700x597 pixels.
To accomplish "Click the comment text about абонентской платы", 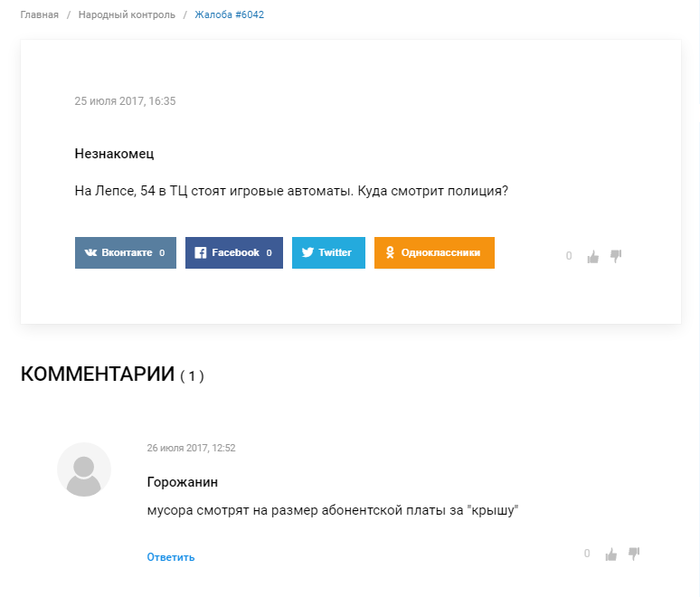I will tap(331, 511).
